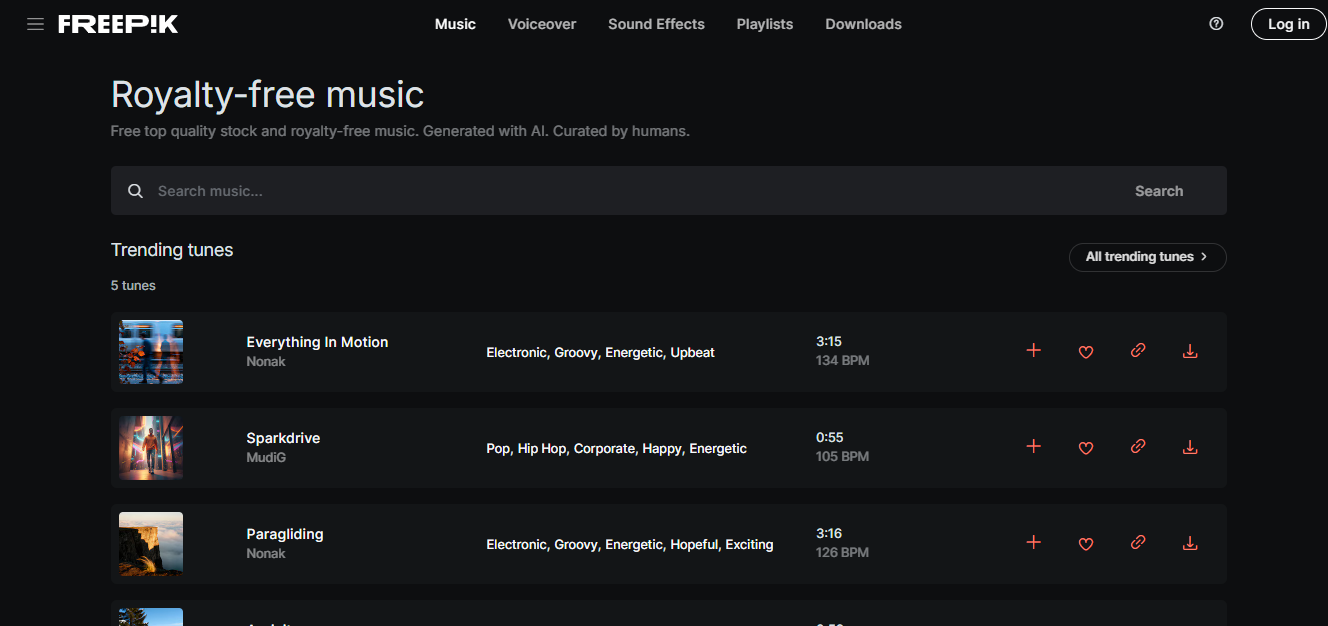This screenshot has width=1328, height=626.
Task: Download the Sparkdrive tune
Action: click(1190, 447)
